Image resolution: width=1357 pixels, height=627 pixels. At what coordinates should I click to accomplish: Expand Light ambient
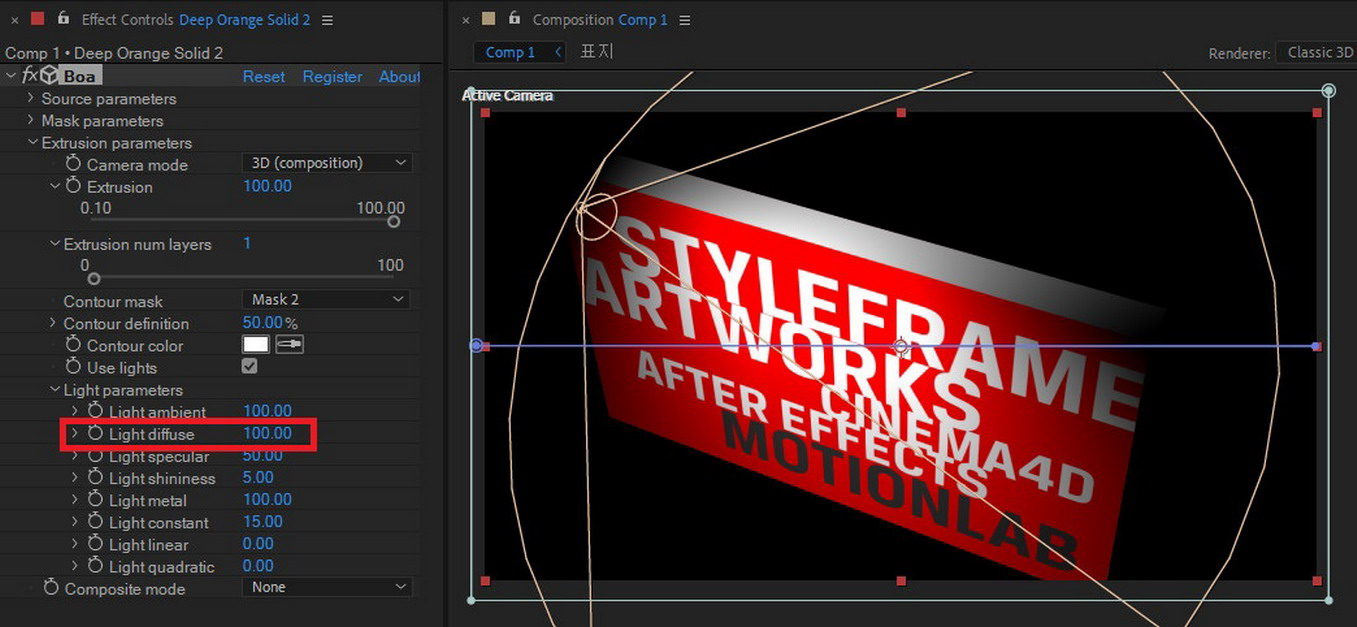[x=75, y=411]
